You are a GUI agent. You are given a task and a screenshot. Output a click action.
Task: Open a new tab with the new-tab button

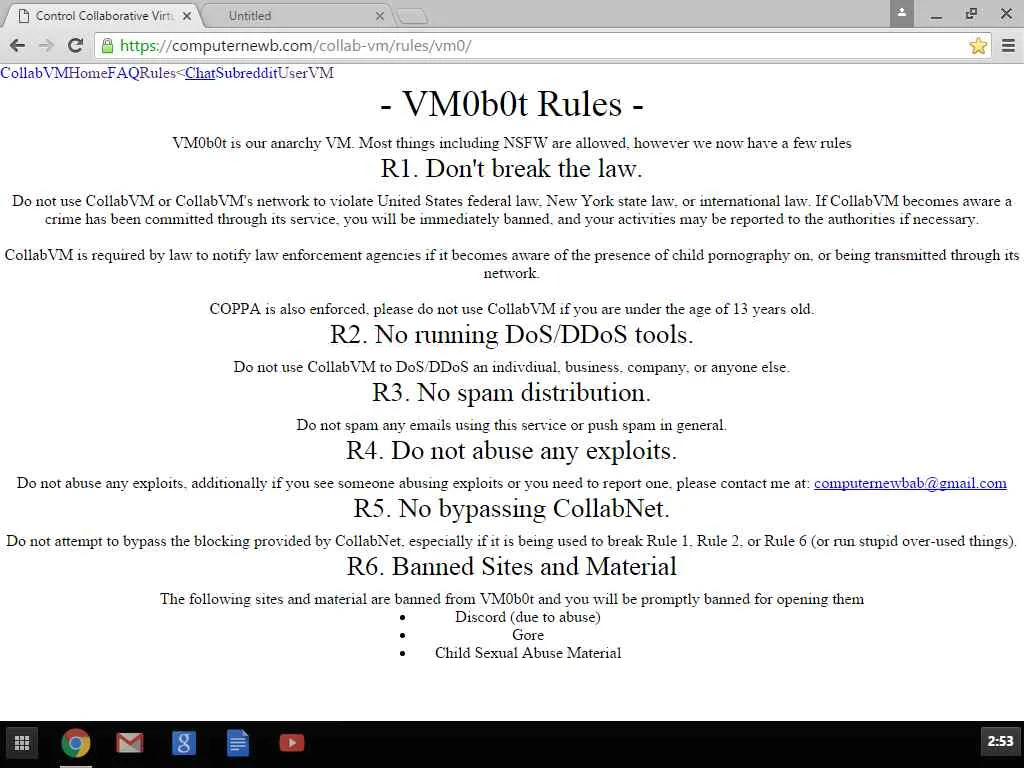[x=412, y=16]
